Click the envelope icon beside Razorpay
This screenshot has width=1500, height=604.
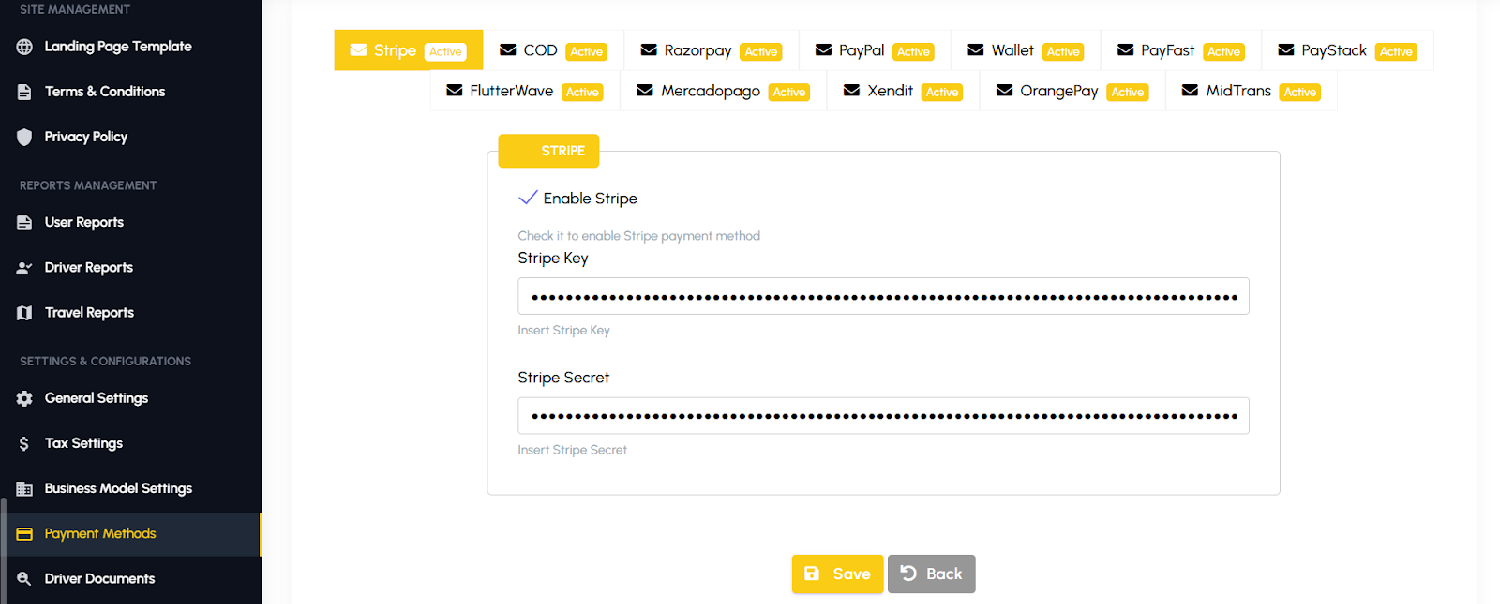coord(648,50)
